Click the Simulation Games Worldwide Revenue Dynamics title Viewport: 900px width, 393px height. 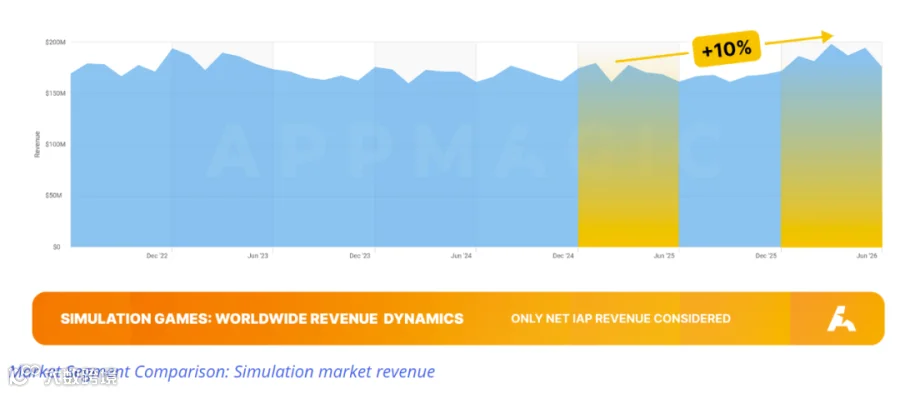[x=262, y=318]
